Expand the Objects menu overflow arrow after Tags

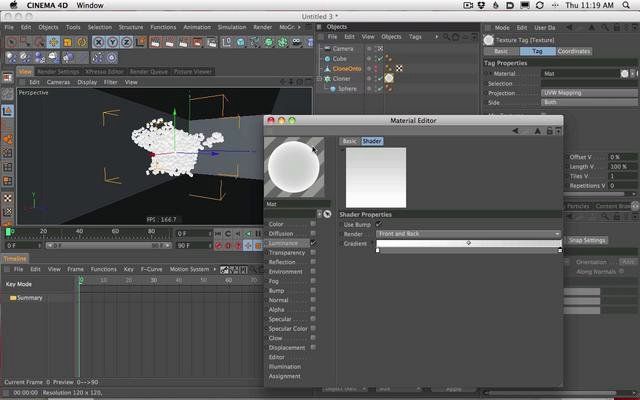[436, 37]
